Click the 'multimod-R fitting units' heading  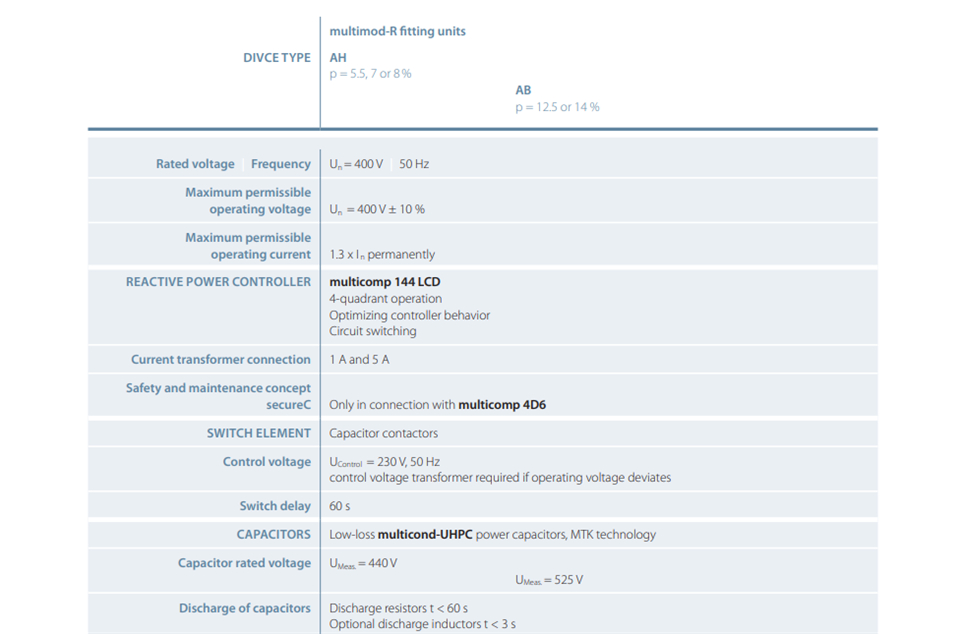397,31
